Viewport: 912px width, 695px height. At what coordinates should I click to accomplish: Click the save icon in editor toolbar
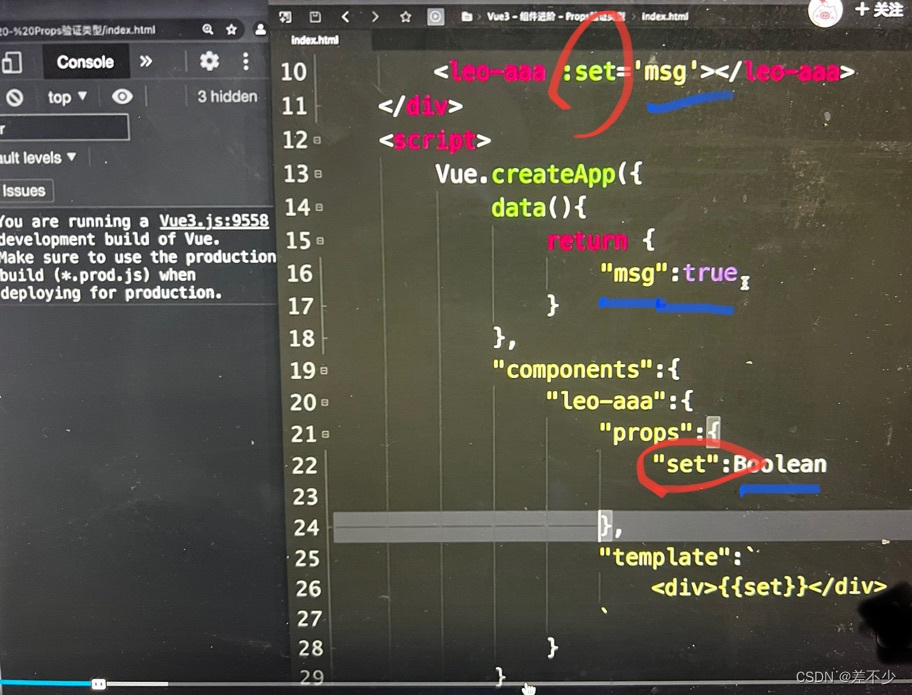coord(313,15)
